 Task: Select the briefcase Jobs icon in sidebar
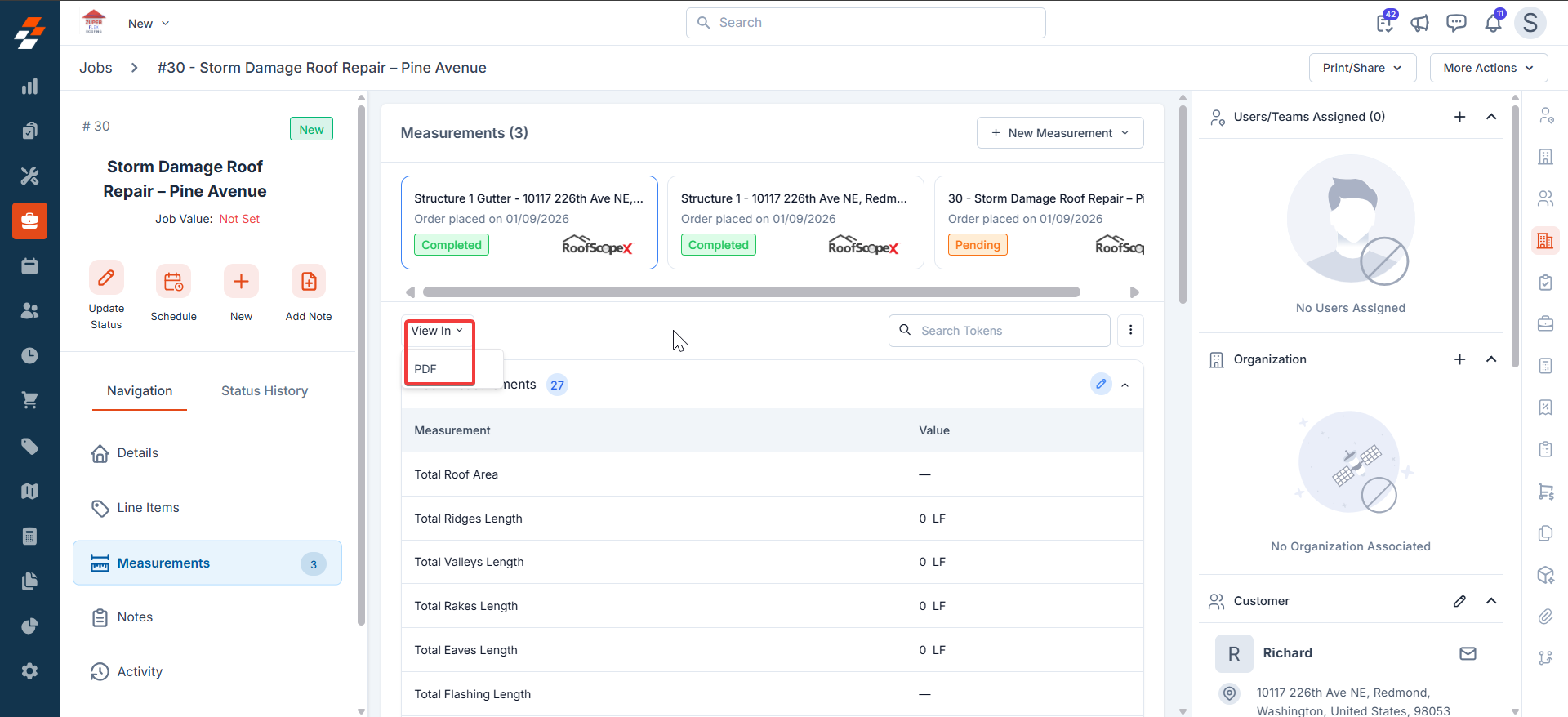[x=29, y=220]
